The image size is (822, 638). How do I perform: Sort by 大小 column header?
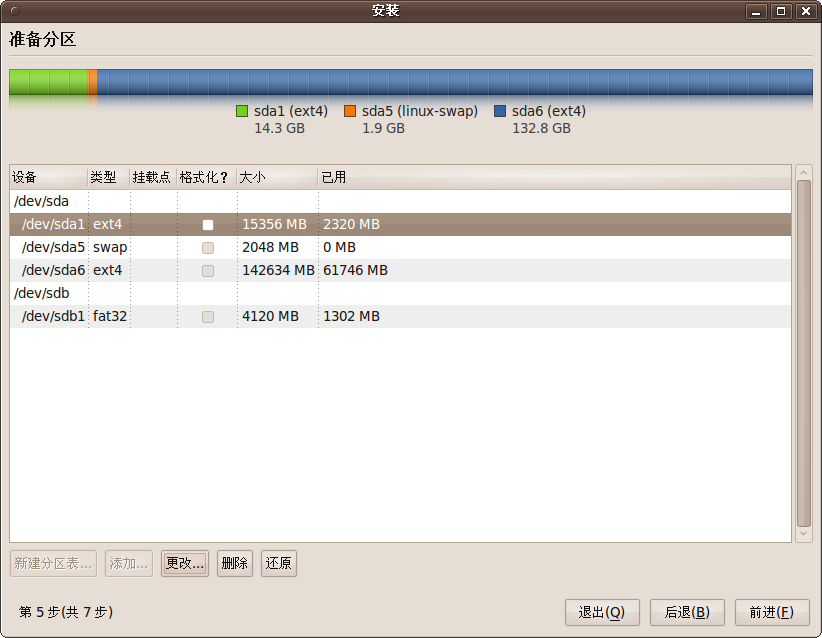277,178
